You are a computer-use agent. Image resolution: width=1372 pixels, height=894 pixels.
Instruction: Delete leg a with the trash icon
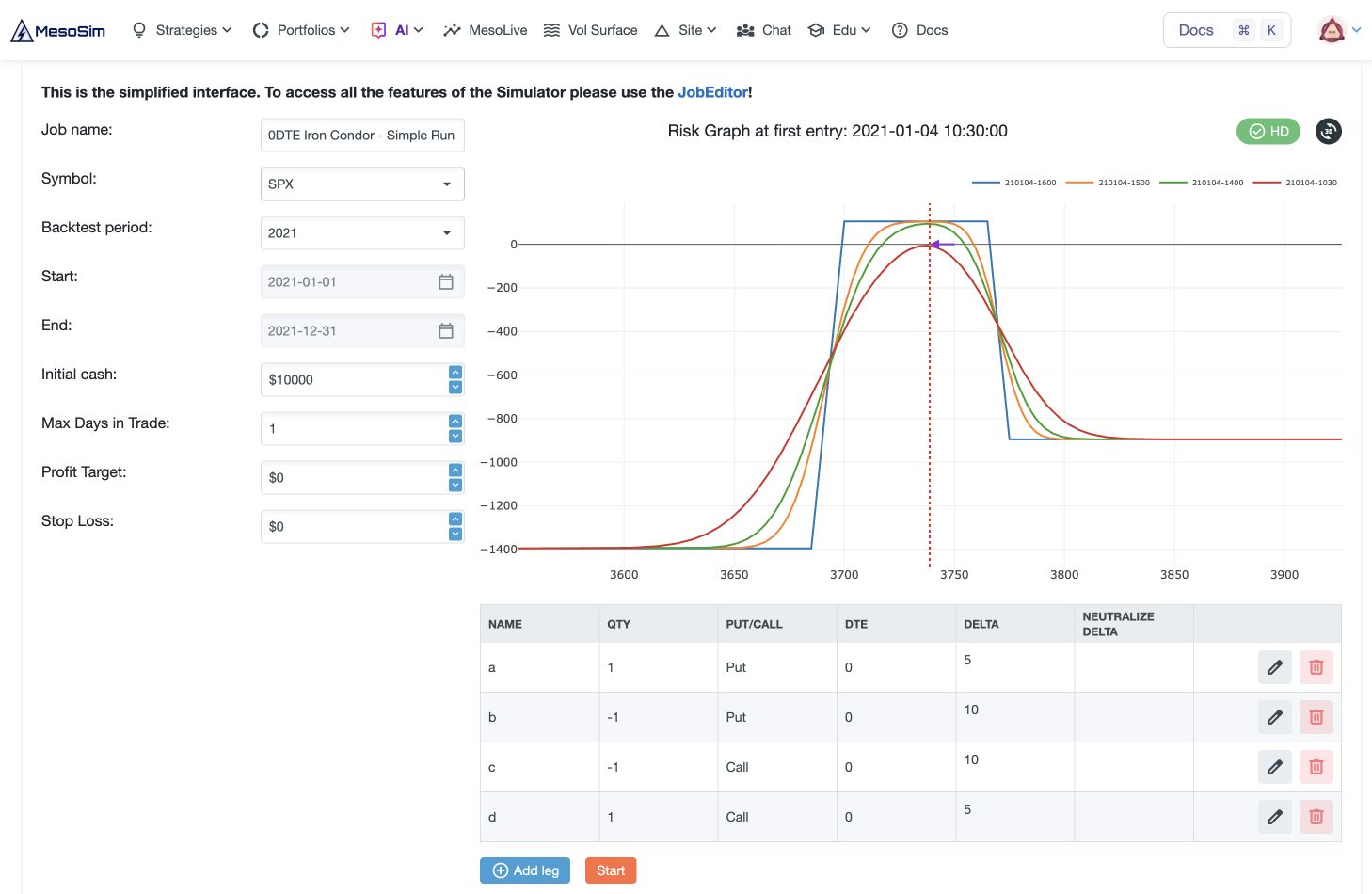pos(1316,667)
